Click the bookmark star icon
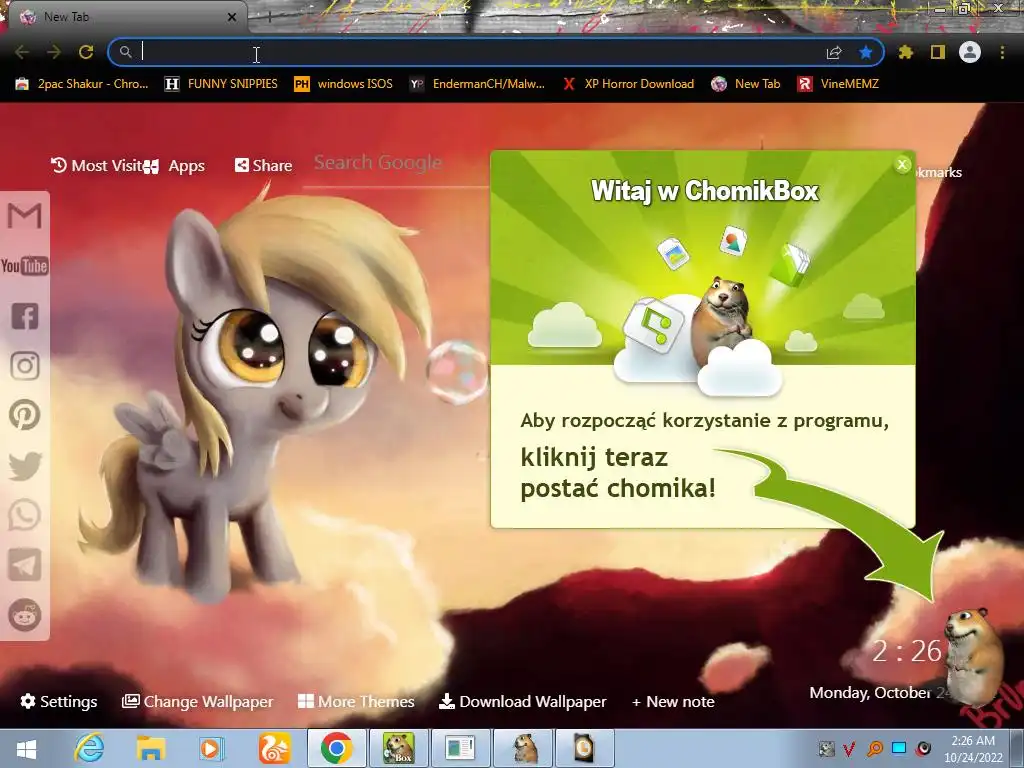The image size is (1024, 768). 866,52
